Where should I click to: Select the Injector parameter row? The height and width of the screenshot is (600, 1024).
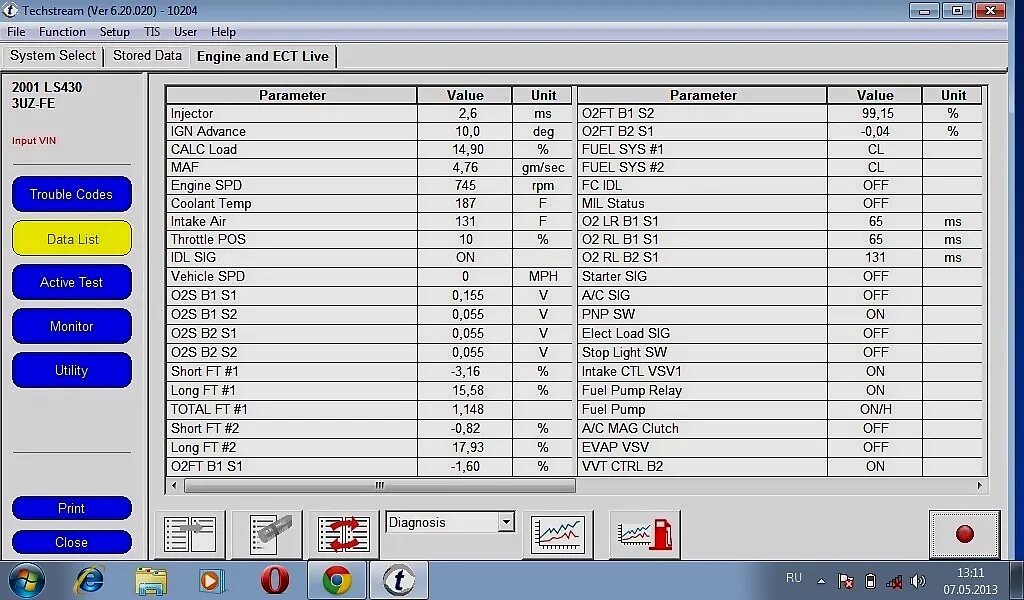coord(369,113)
